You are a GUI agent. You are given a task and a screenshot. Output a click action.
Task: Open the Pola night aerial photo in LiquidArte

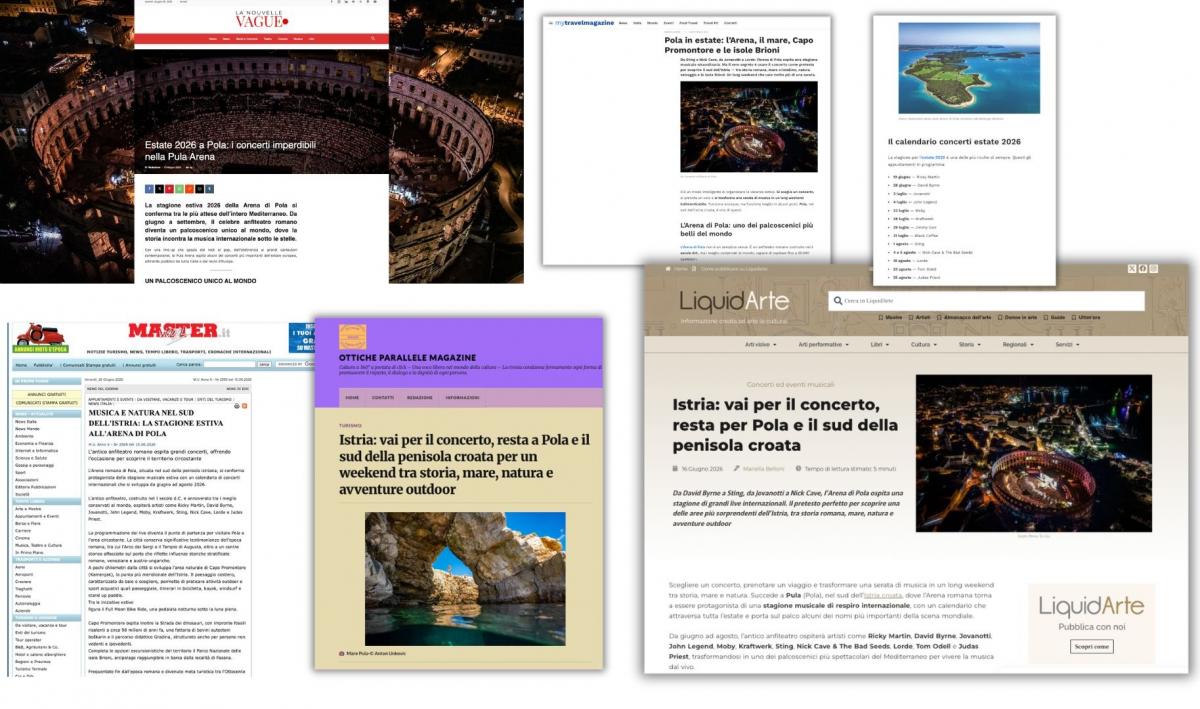1033,453
